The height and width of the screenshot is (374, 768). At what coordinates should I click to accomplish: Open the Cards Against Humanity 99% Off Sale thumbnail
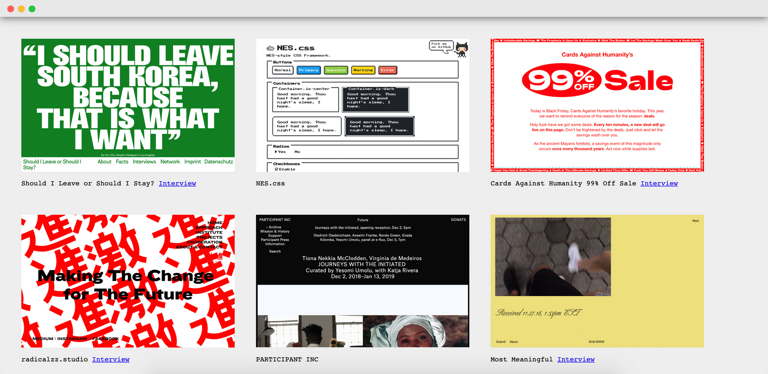(597, 105)
